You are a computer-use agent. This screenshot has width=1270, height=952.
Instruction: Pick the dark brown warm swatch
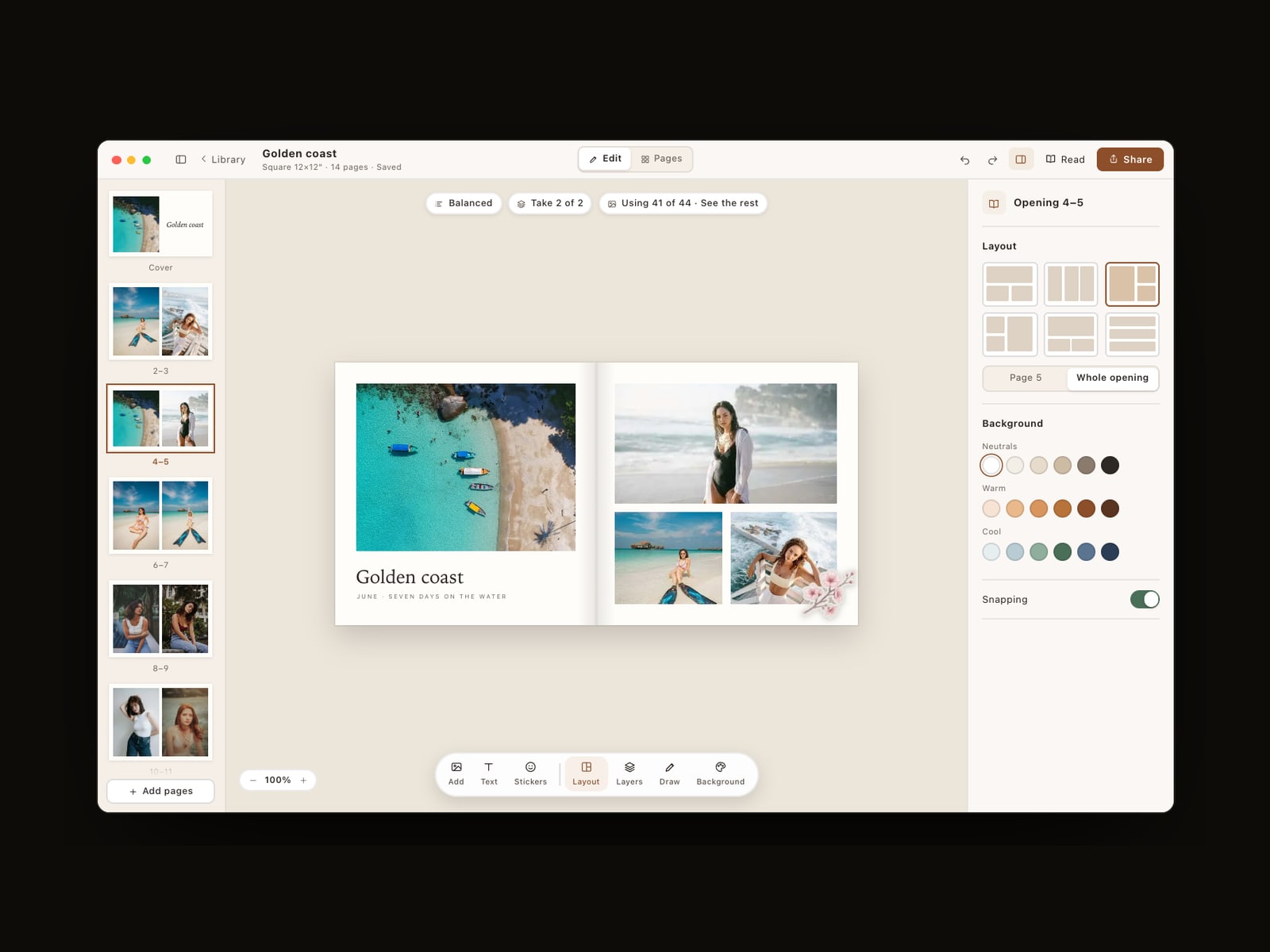tap(1110, 509)
